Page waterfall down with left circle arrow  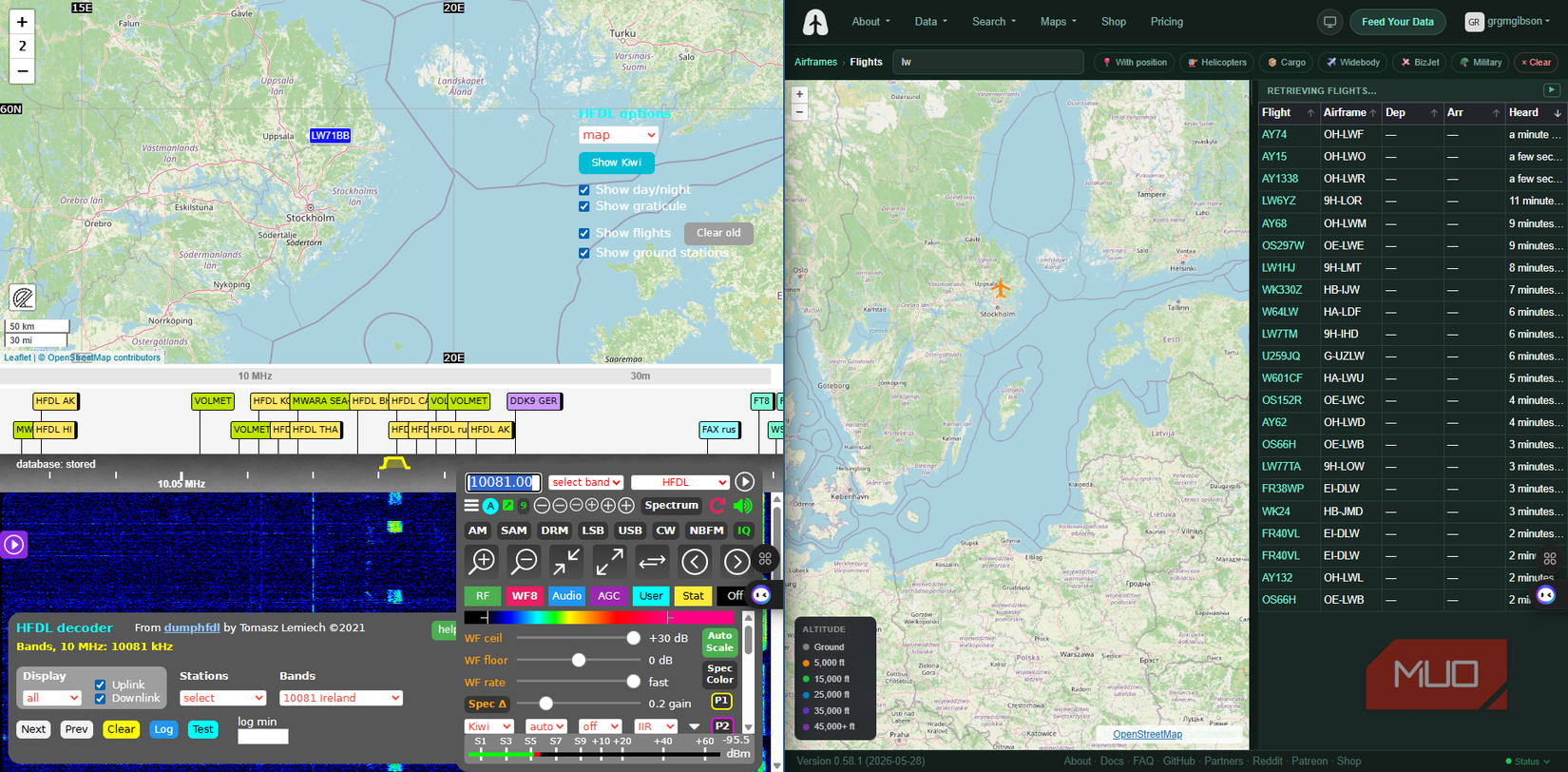coord(696,562)
